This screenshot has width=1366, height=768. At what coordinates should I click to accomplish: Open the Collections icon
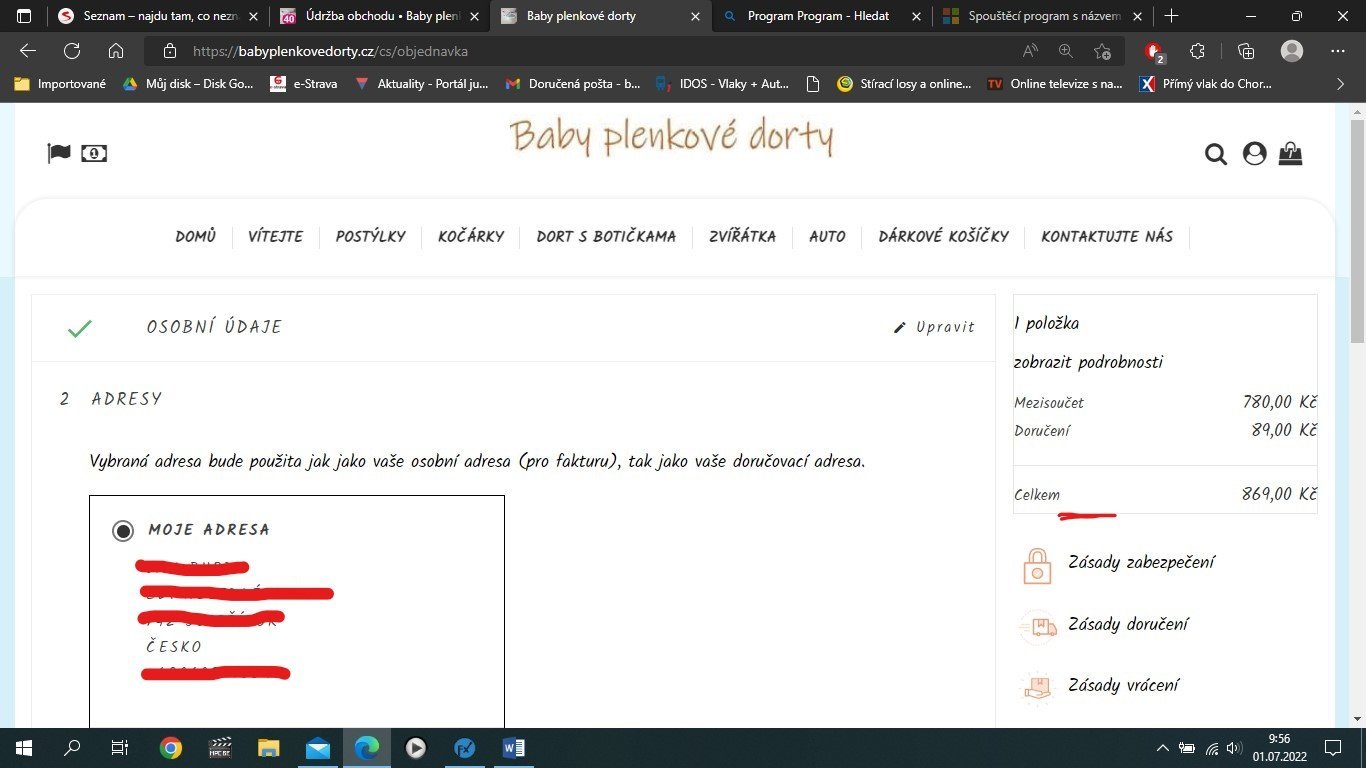[1246, 51]
